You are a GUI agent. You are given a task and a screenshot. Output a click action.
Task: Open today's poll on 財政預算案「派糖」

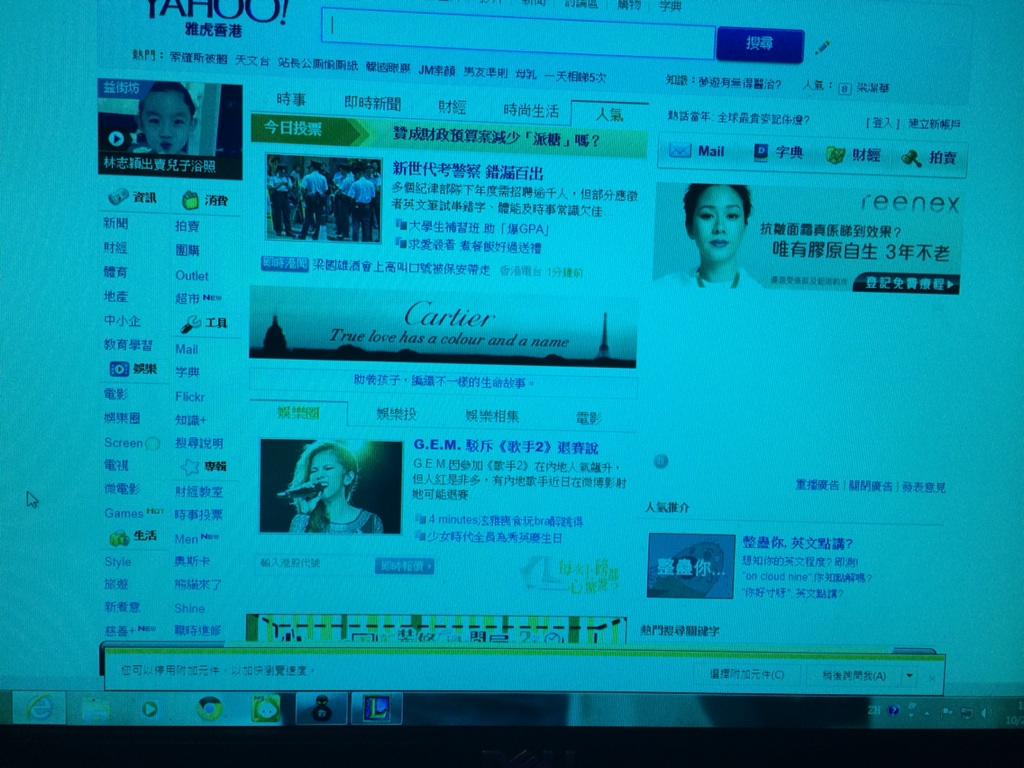click(x=496, y=137)
